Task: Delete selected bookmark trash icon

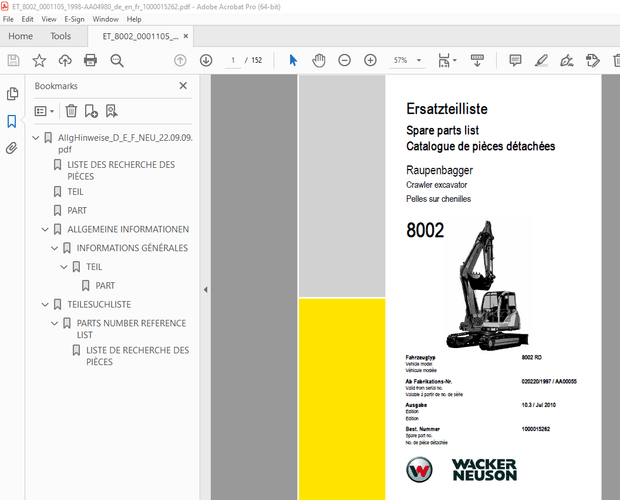Action: coord(71,111)
